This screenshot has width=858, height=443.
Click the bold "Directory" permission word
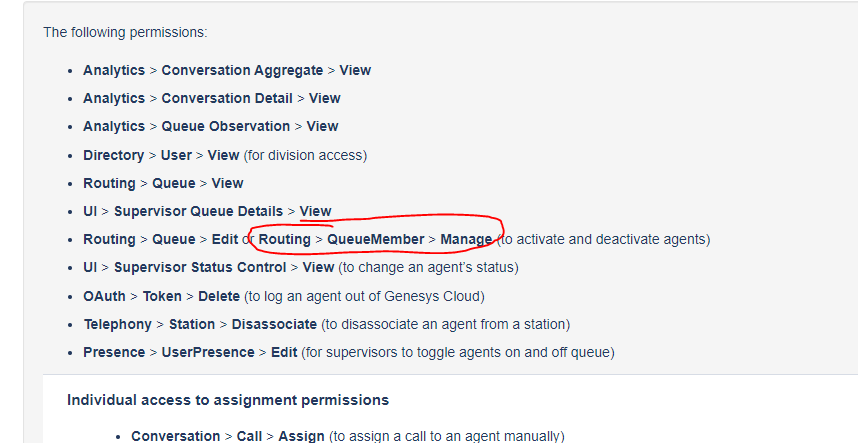click(x=113, y=155)
